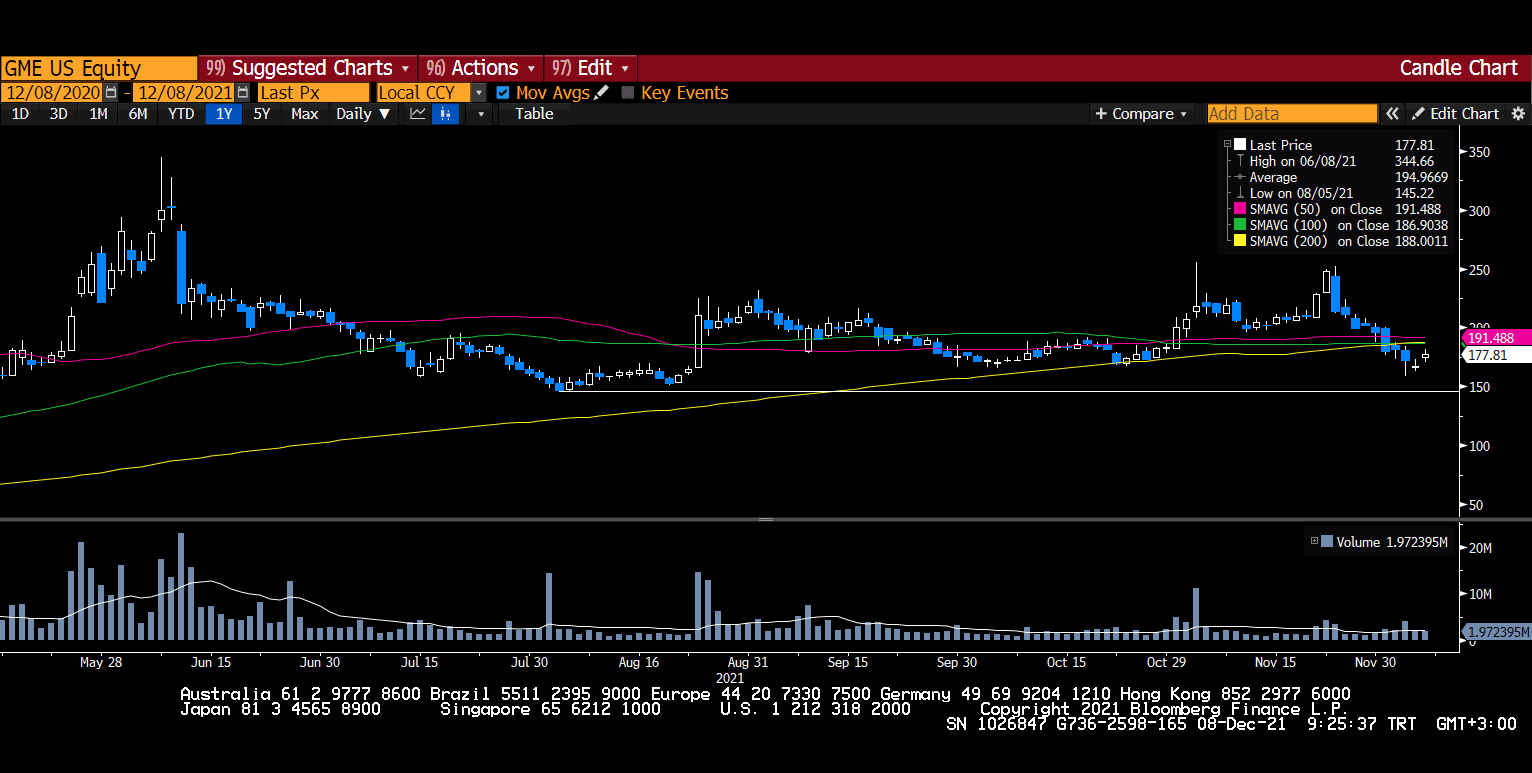The image size is (1532, 773).
Task: Toggle the Mov Avgs checkbox
Action: click(503, 92)
